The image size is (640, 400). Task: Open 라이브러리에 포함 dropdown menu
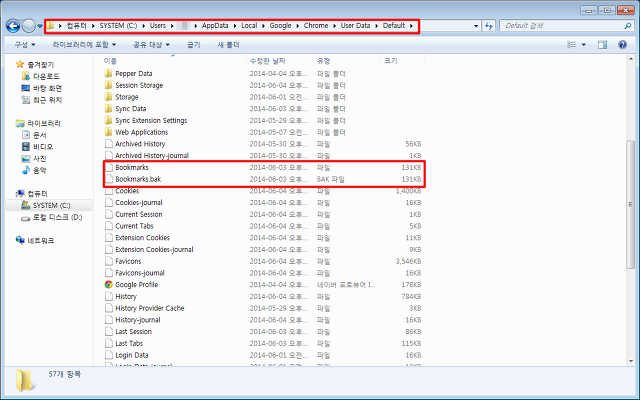point(84,44)
